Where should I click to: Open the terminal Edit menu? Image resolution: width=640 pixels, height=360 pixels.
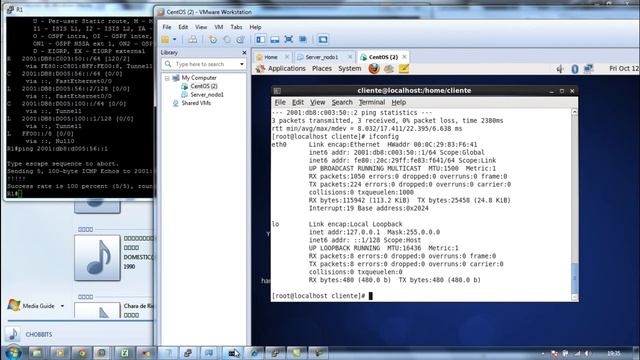click(x=298, y=102)
